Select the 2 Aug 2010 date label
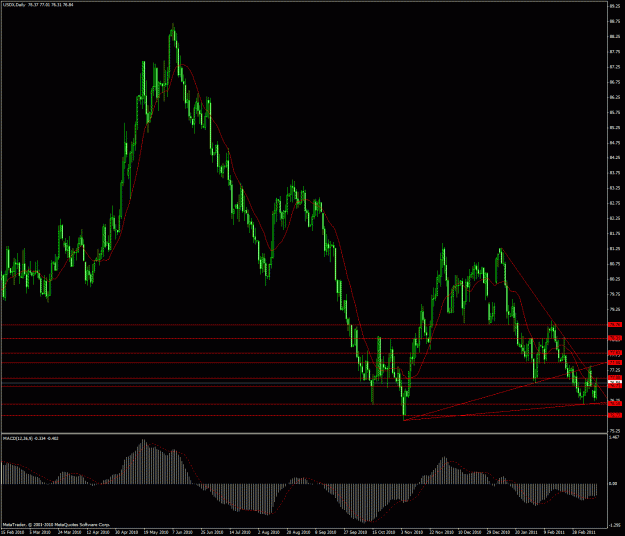Viewport: 625px width, 536px height. pyautogui.click(x=268, y=532)
